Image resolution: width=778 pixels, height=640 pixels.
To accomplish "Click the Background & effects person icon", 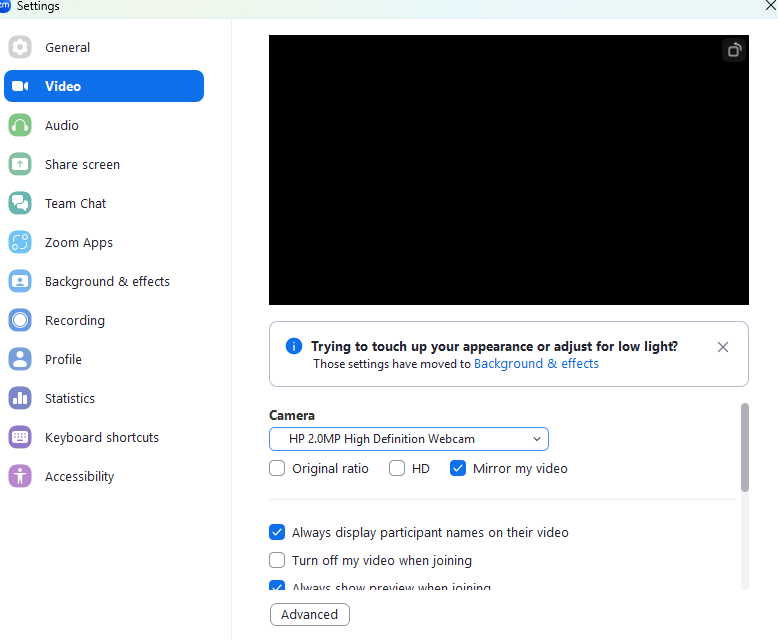I will (20, 281).
